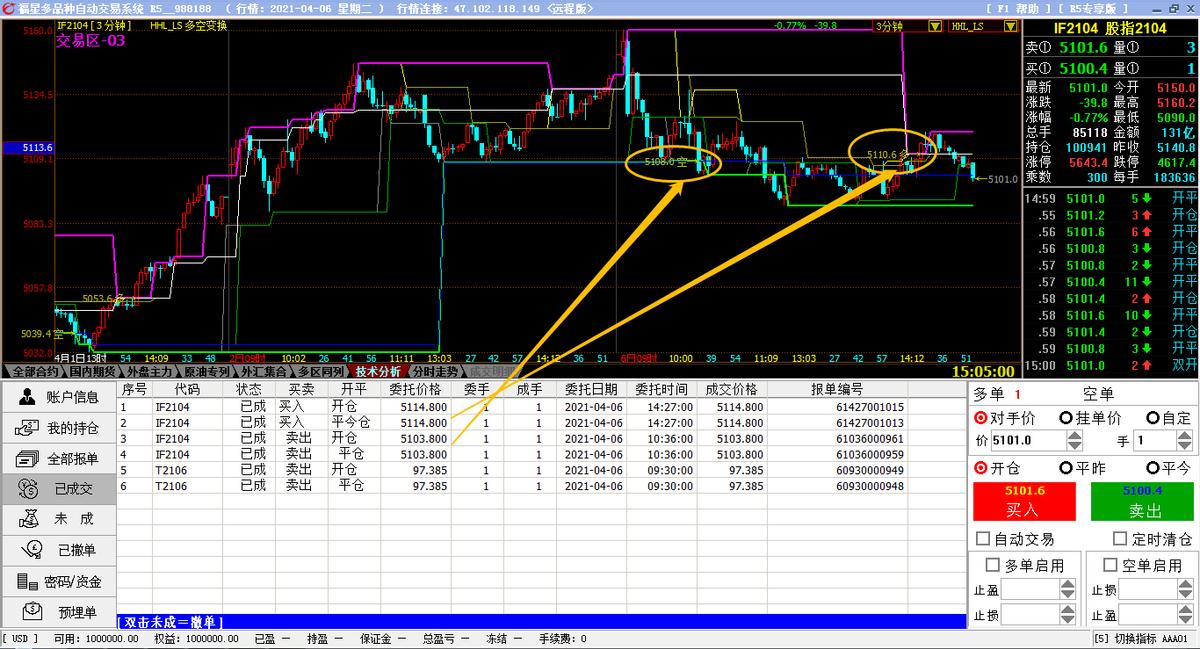This screenshot has width=1200, height=649.
Task: Open the F1 帮助 help button
Action: (1016, 8)
